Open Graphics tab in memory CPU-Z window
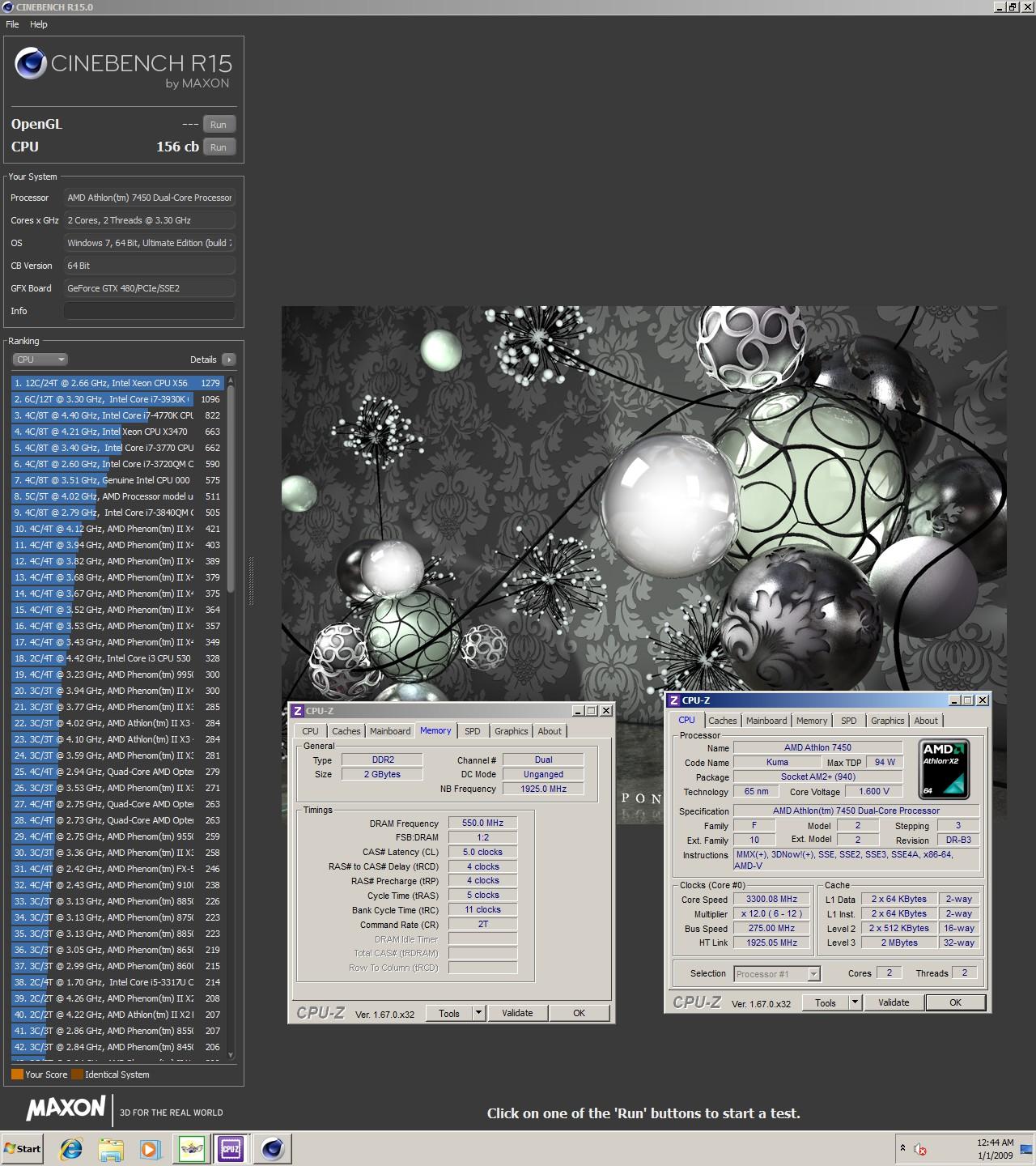The height and width of the screenshot is (1166, 1036). (x=512, y=731)
